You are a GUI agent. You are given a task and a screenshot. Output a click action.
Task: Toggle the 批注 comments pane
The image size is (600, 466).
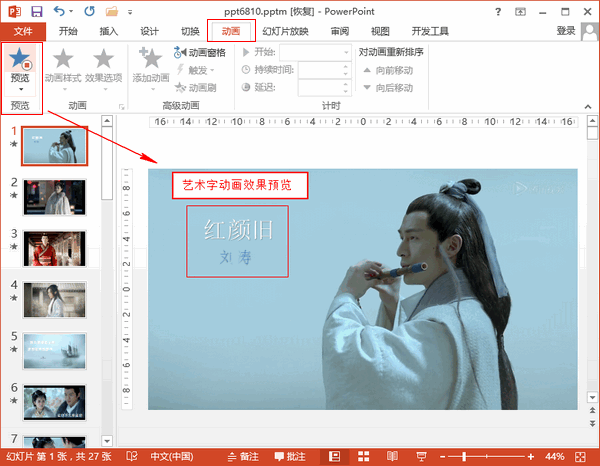pos(290,457)
